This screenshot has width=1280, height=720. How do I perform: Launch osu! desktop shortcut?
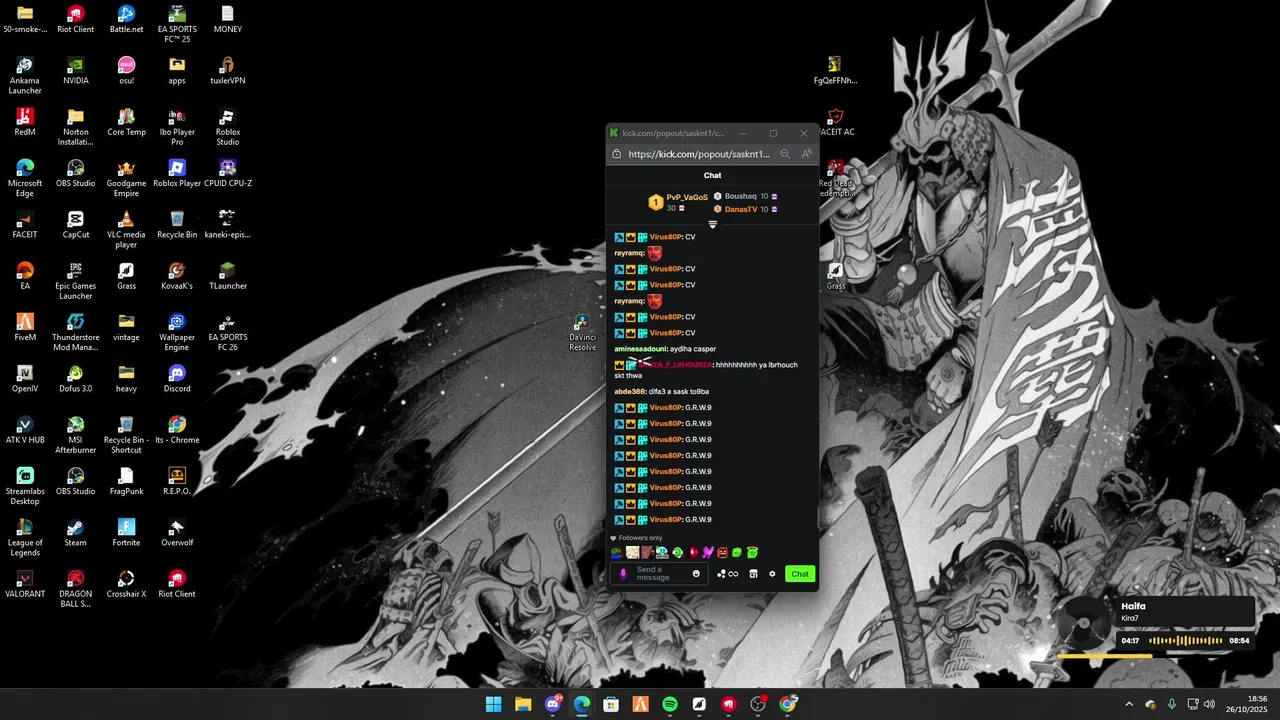pos(126,70)
